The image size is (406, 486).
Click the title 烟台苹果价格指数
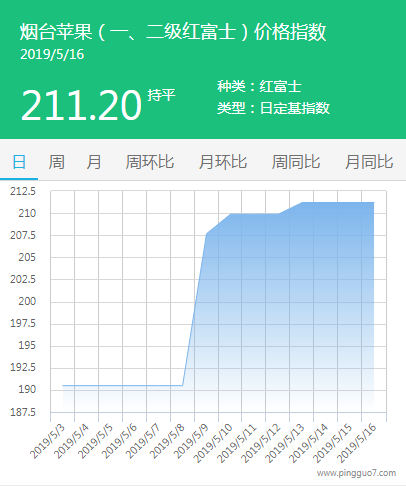(x=173, y=32)
